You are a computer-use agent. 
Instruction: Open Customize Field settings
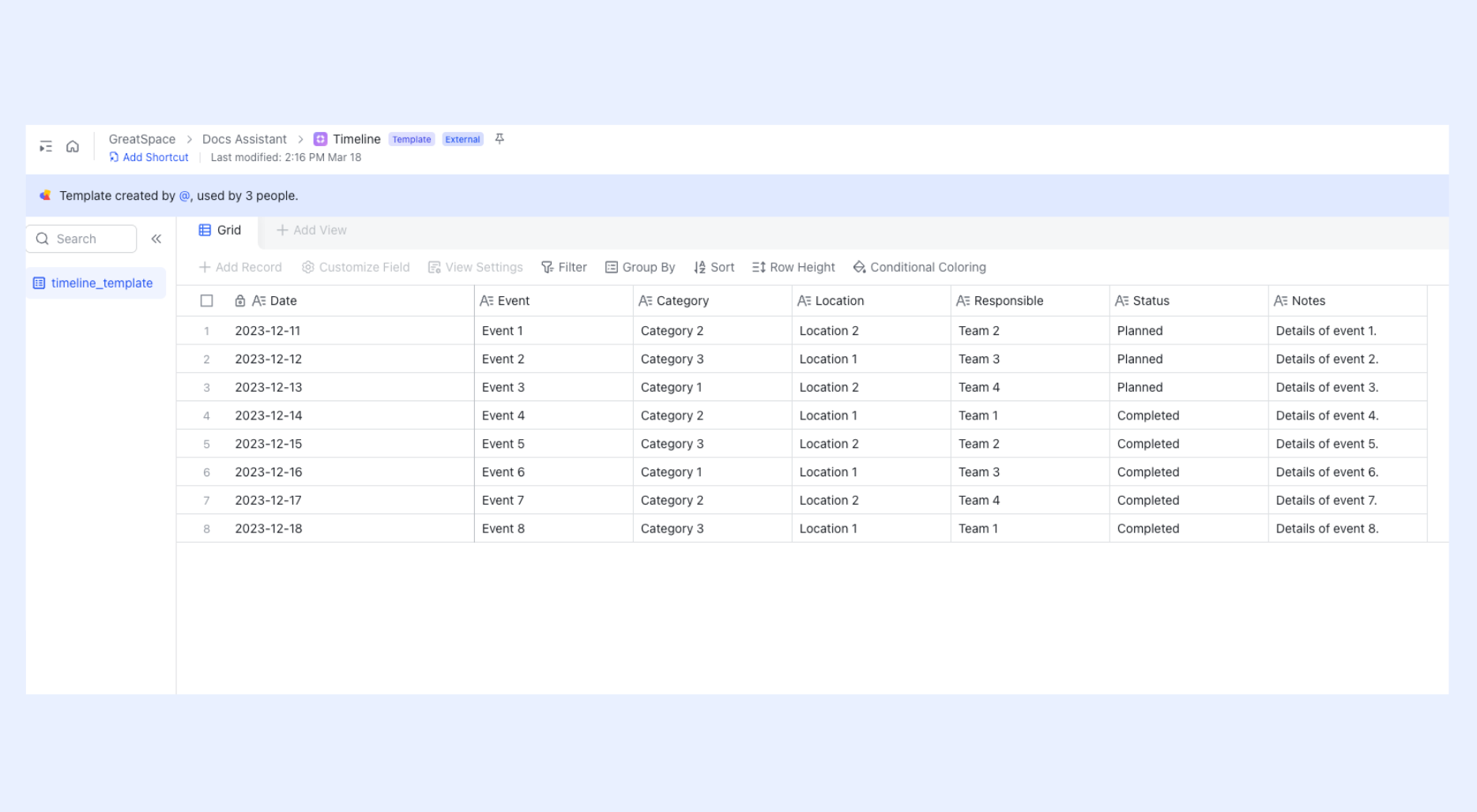click(x=356, y=267)
